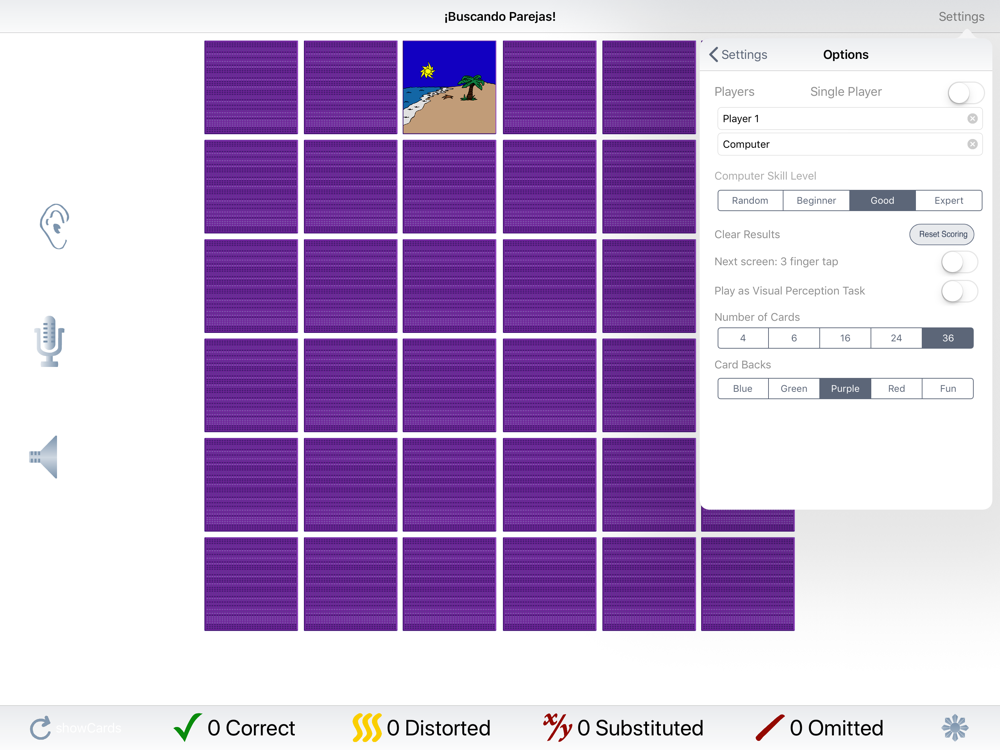Set computer skill to Beginner
1000x750 pixels.
(816, 200)
